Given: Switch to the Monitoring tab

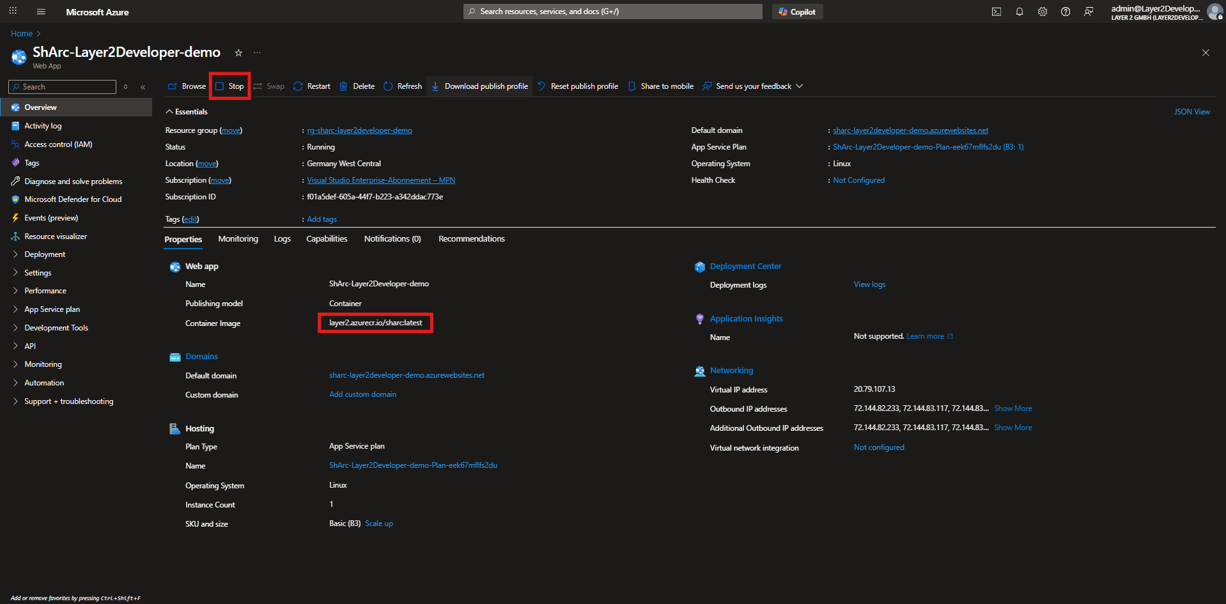Looking at the screenshot, I should click(238, 239).
